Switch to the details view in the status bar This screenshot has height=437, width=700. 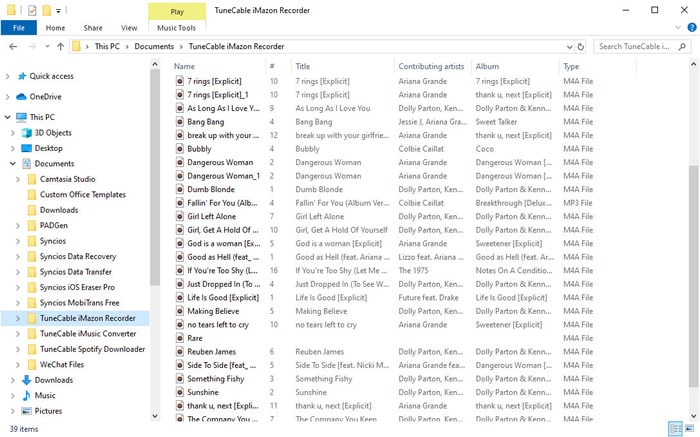[x=677, y=428]
